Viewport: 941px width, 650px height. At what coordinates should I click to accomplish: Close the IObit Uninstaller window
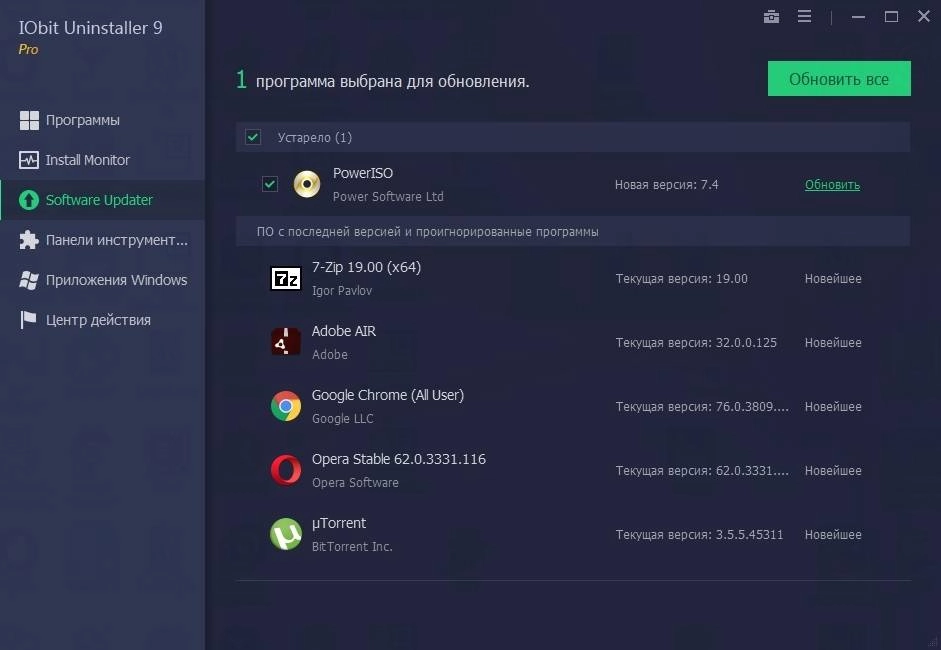[x=924, y=16]
